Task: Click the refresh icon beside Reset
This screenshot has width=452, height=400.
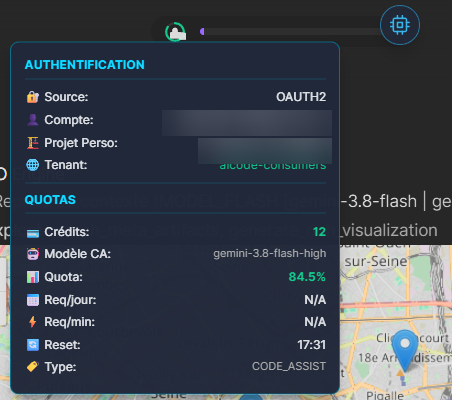Action: [x=33, y=345]
